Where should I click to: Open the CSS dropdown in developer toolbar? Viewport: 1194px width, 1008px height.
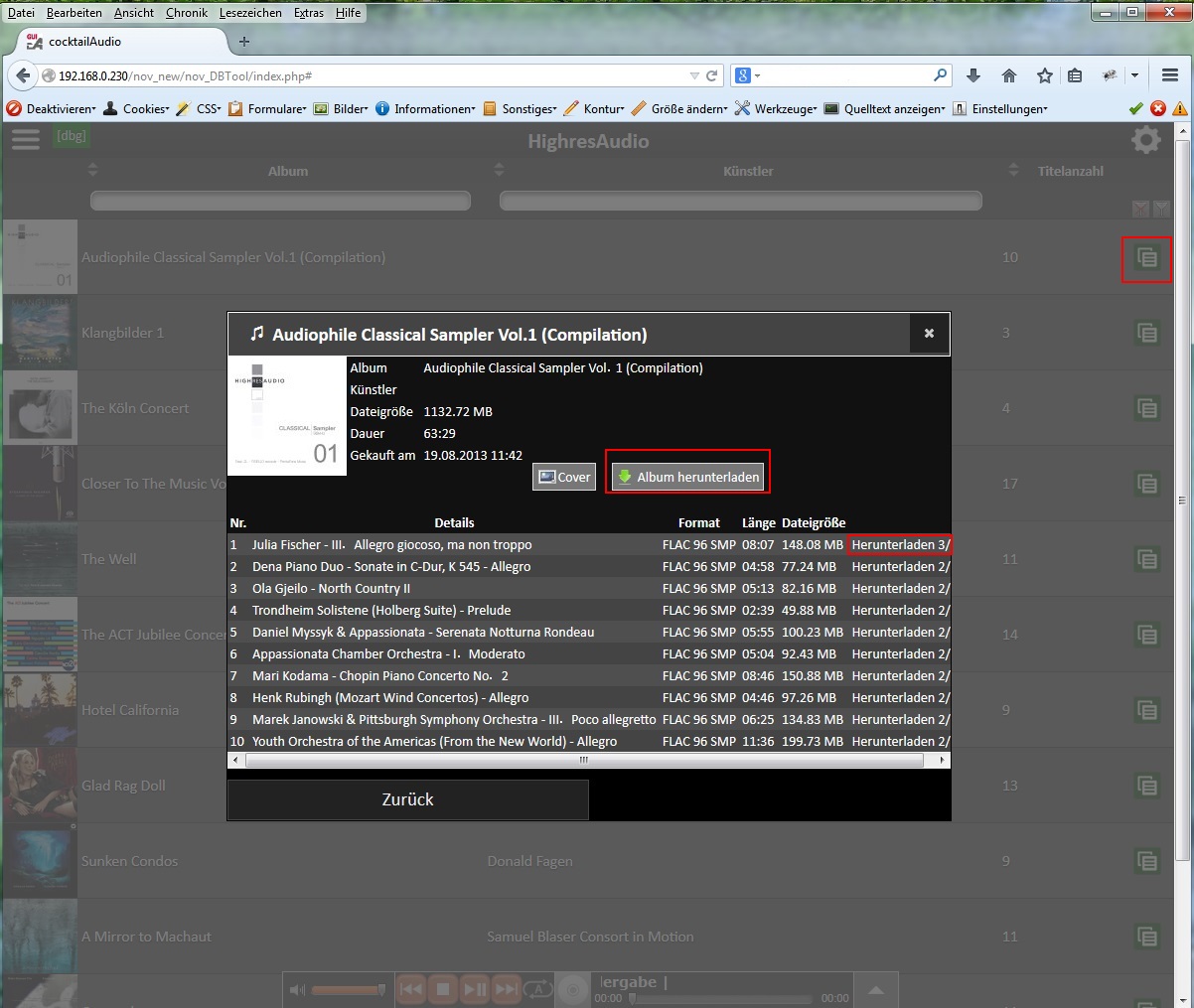[199, 108]
